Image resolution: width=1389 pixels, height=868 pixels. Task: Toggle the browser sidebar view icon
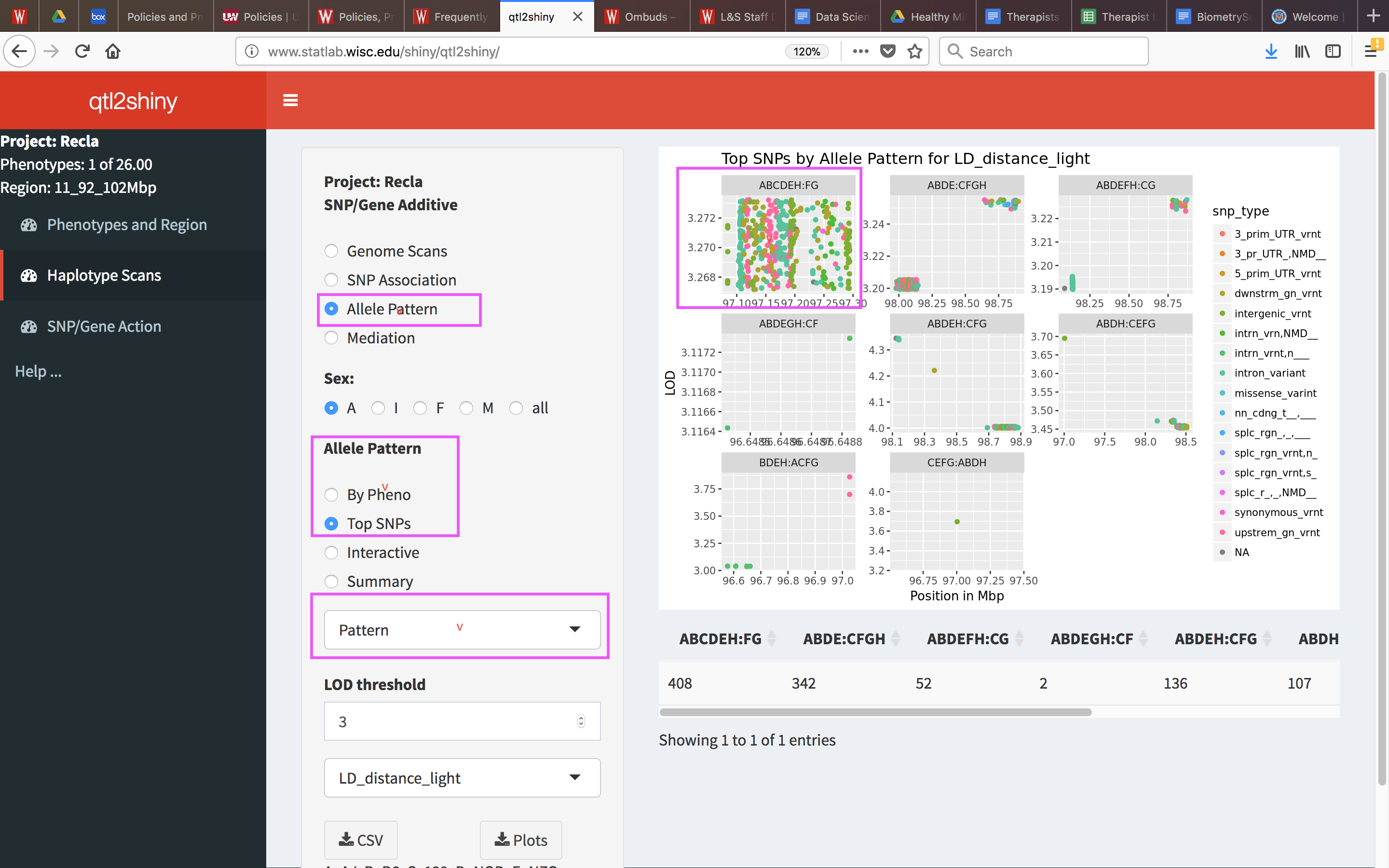click(1333, 51)
